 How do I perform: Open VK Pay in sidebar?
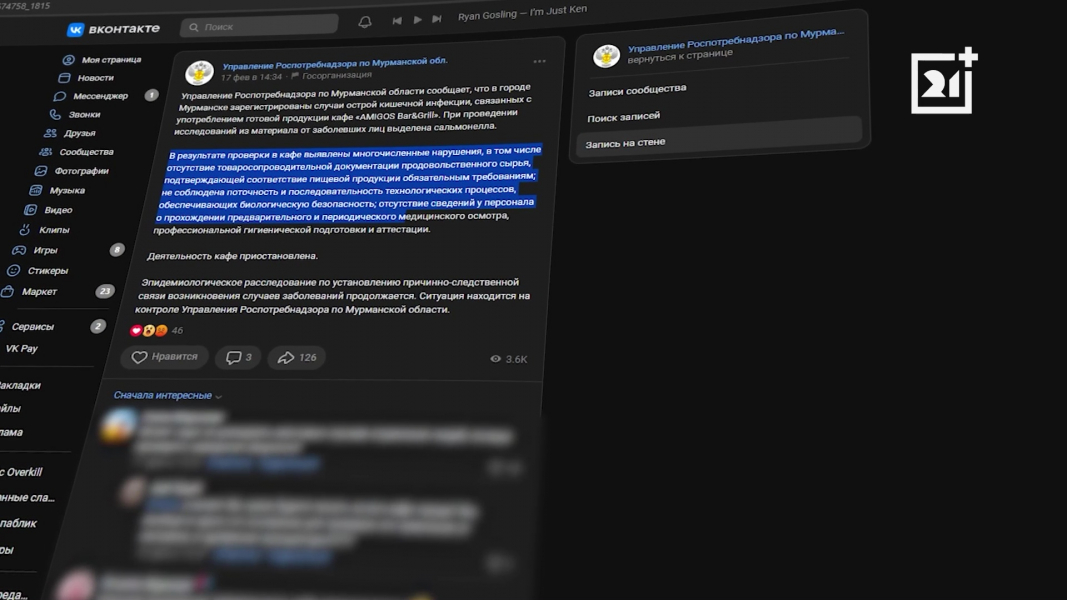(21, 348)
